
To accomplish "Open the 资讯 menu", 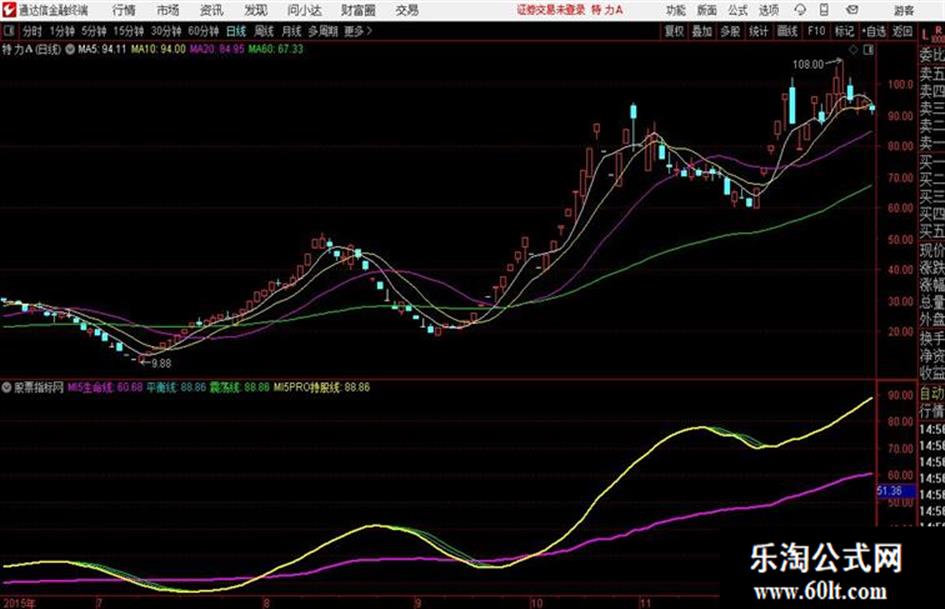I will coord(212,10).
